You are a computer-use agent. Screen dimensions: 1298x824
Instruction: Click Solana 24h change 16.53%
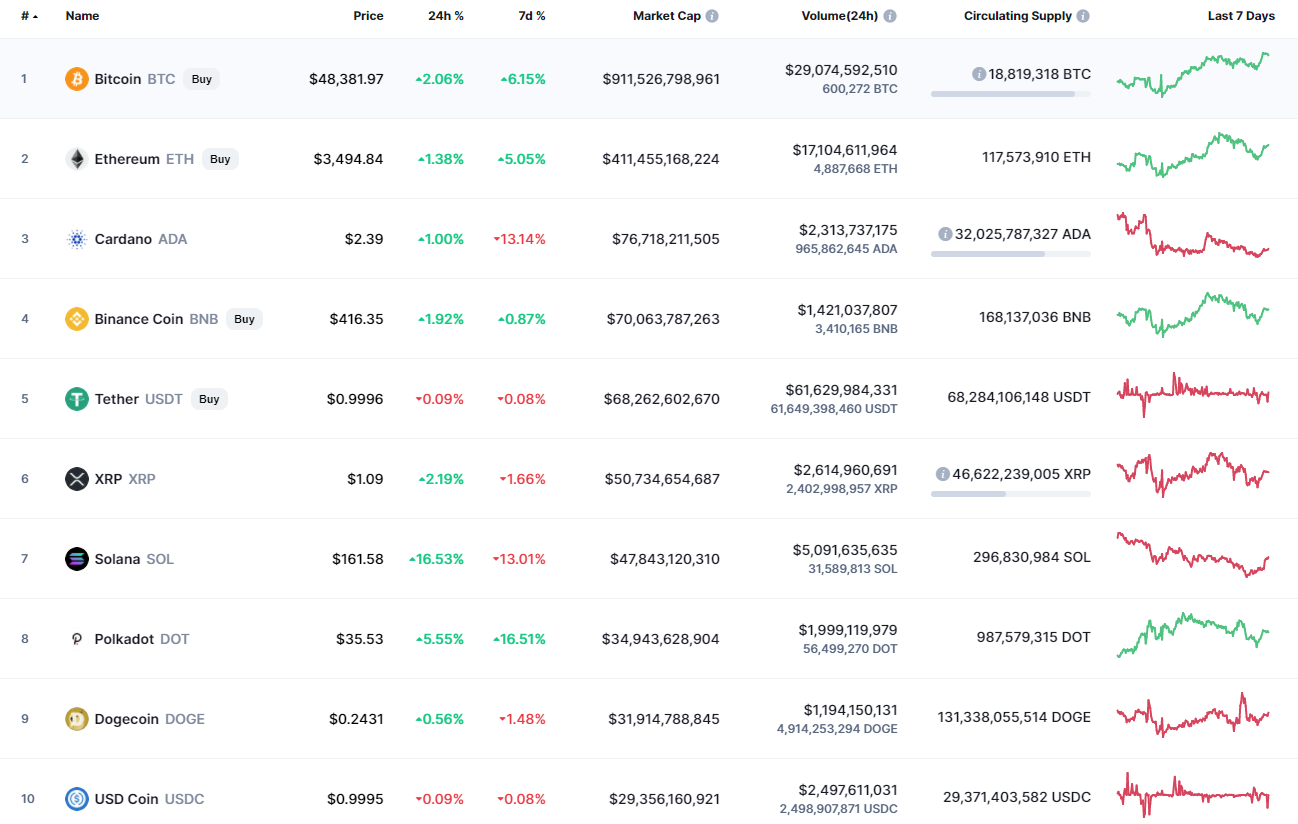click(436, 559)
